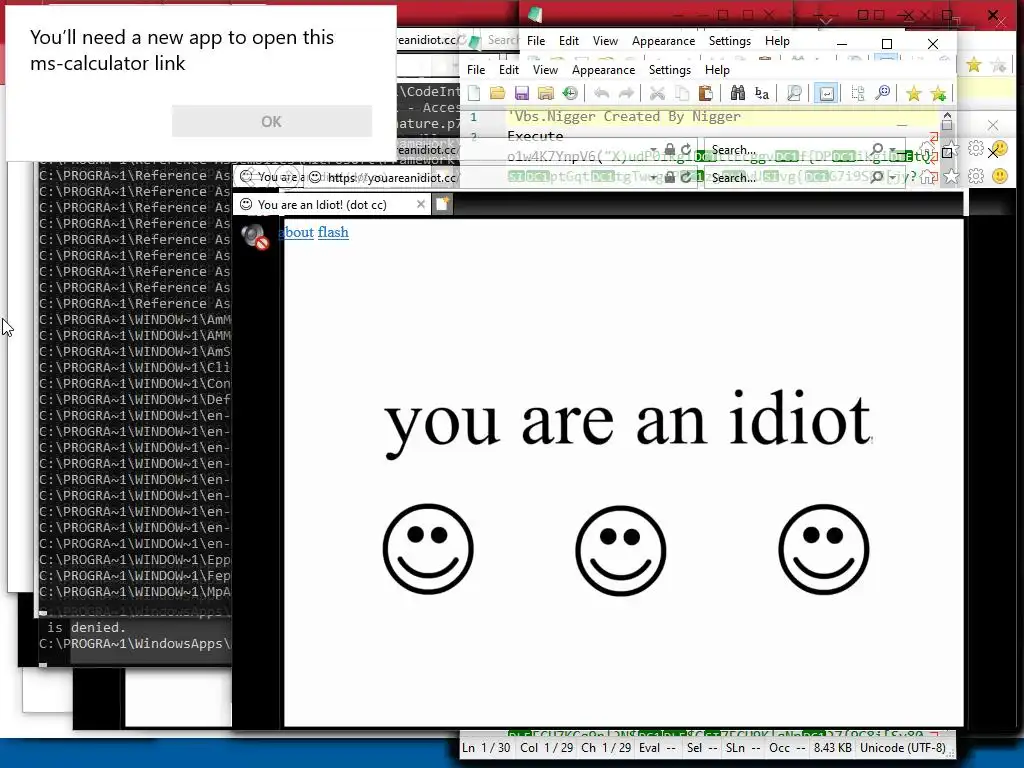Click the Undo arrow in editor toolbar
The image size is (1024, 768).
(x=601, y=93)
